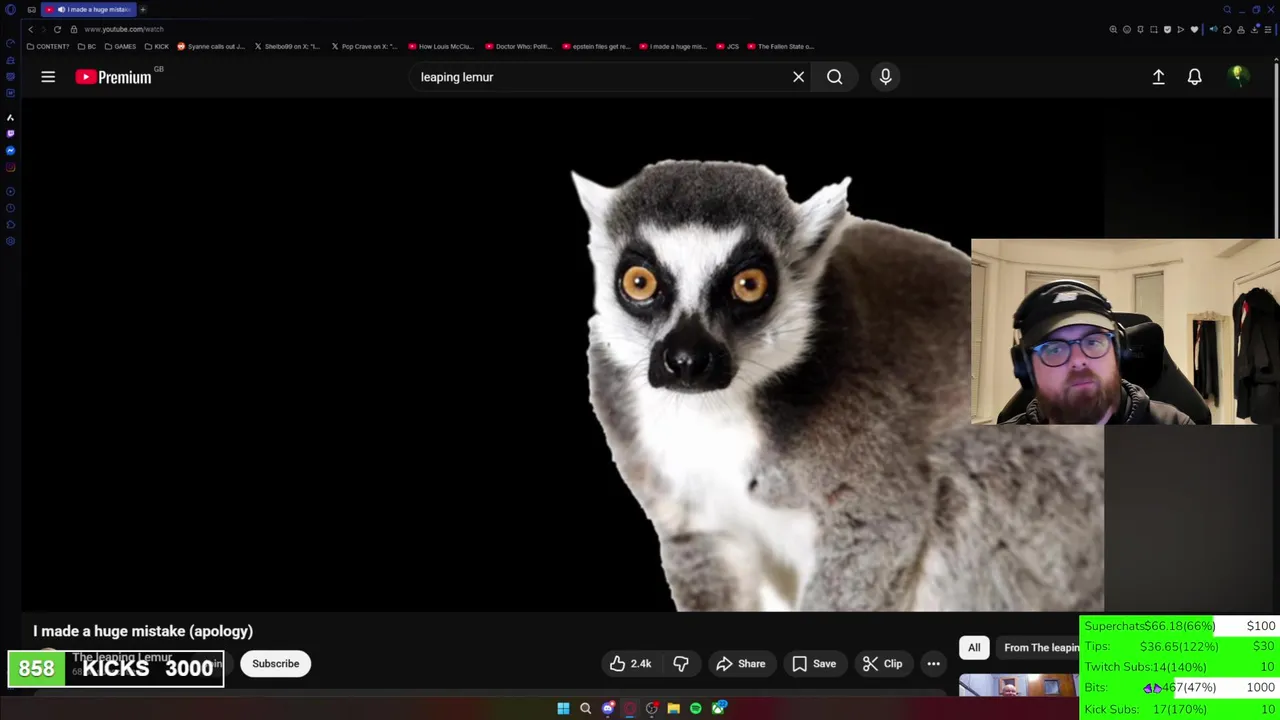
Task: Open Spotify from the taskbar
Action: [695, 709]
